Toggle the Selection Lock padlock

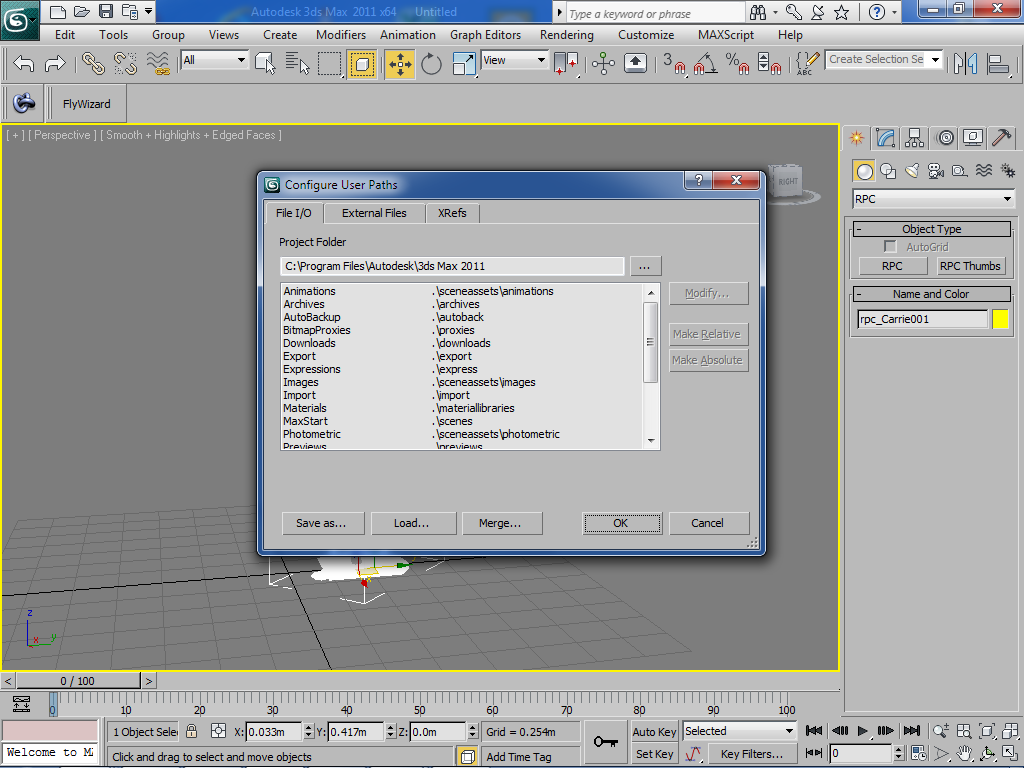pyautogui.click(x=191, y=731)
